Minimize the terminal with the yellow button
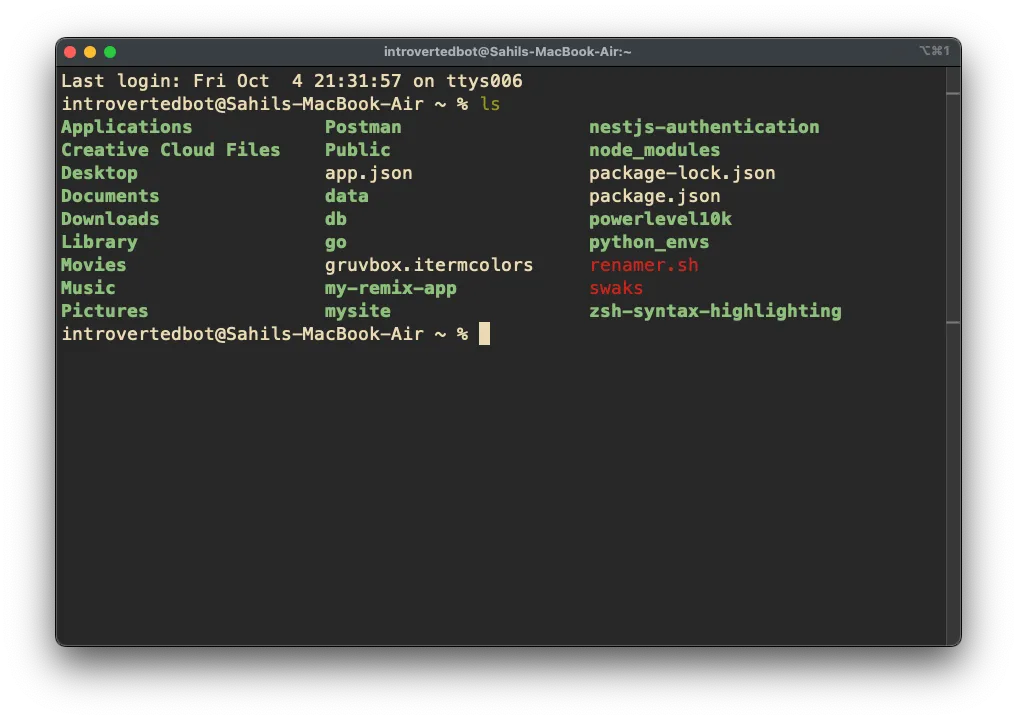 90,52
